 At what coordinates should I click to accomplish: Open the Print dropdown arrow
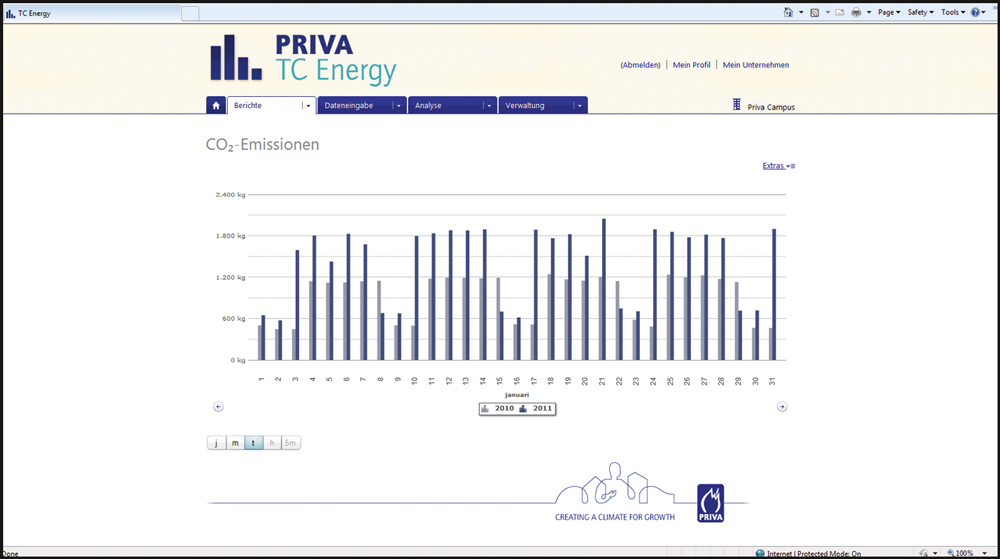(x=869, y=13)
